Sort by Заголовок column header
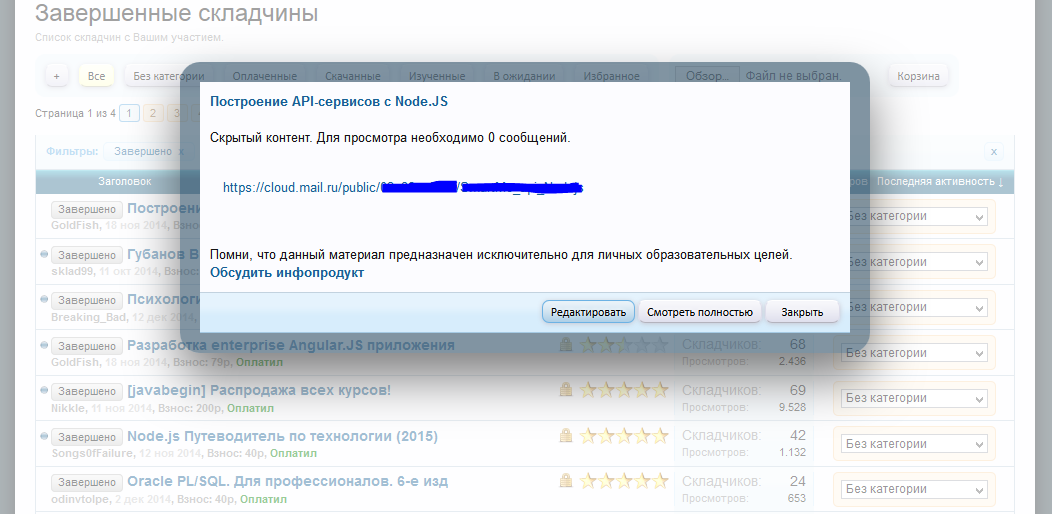The image size is (1052, 514). tap(125, 181)
